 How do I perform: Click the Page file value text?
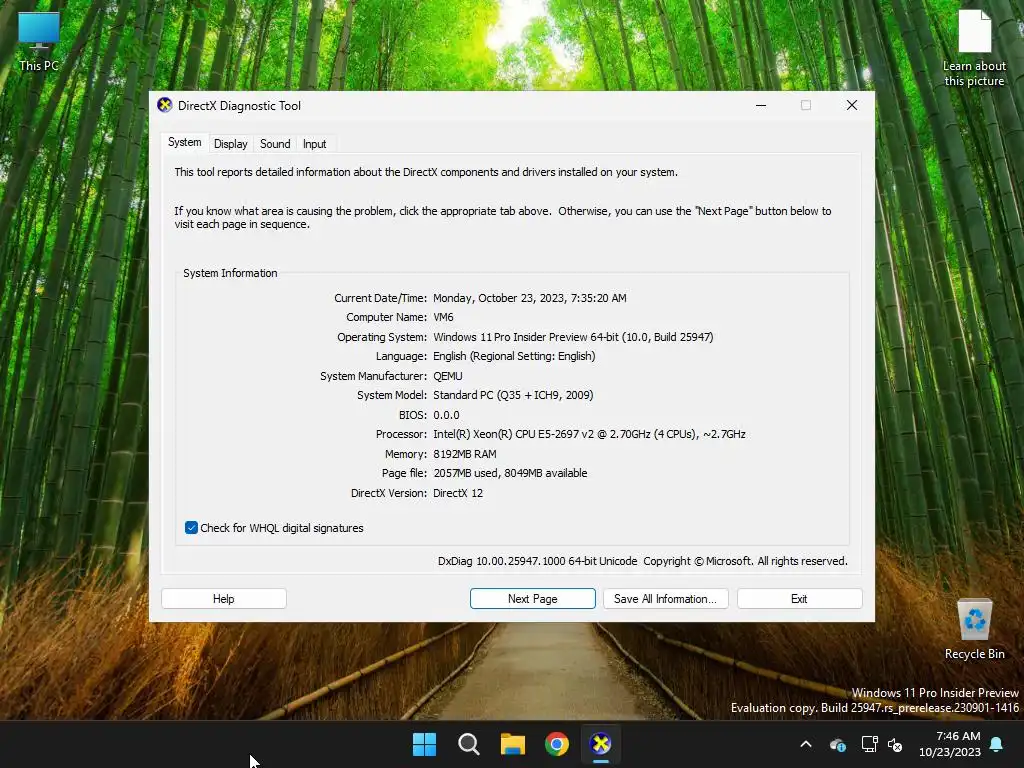(x=510, y=473)
